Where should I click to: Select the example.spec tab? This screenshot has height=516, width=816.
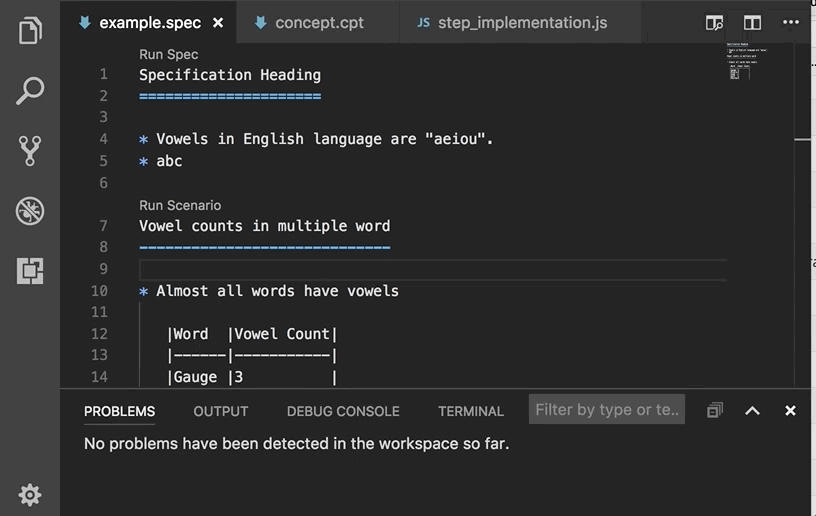[148, 22]
